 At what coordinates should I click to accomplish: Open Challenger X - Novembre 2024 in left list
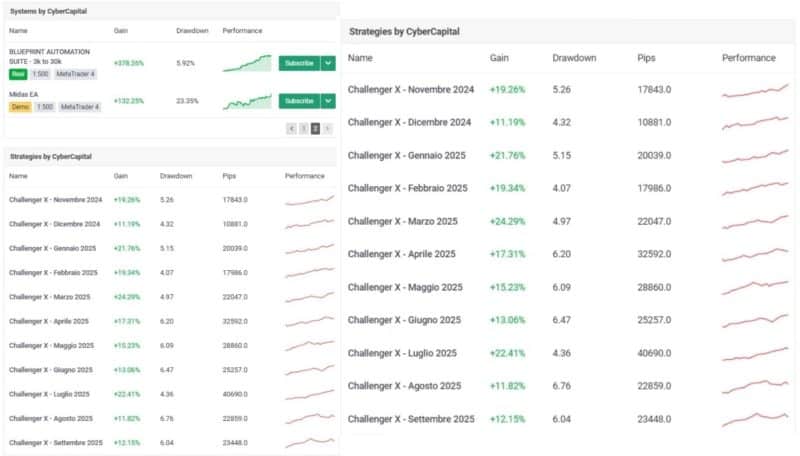tap(55, 199)
